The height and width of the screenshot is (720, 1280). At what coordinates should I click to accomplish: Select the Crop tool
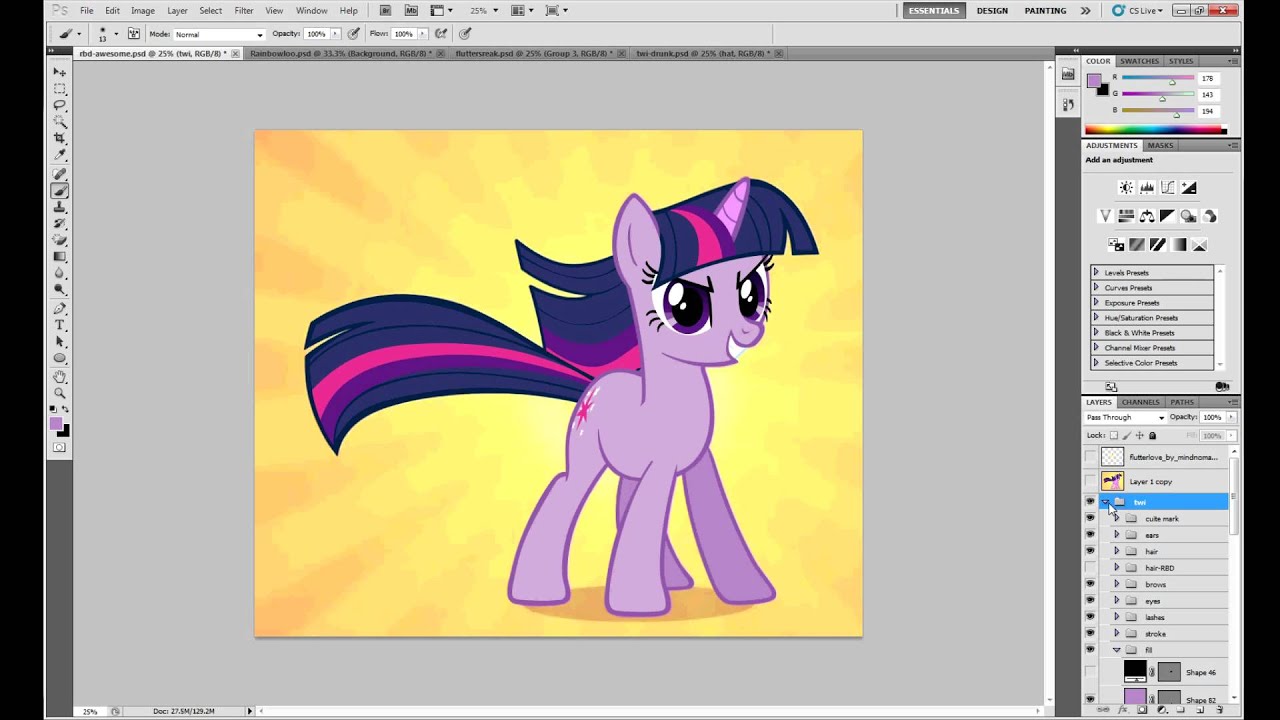pos(60,139)
